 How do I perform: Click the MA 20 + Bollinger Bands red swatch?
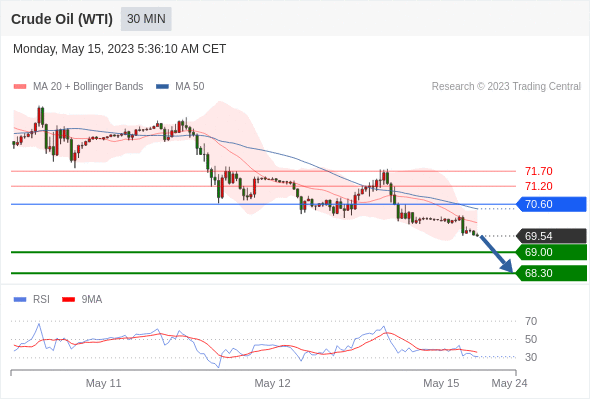point(20,87)
